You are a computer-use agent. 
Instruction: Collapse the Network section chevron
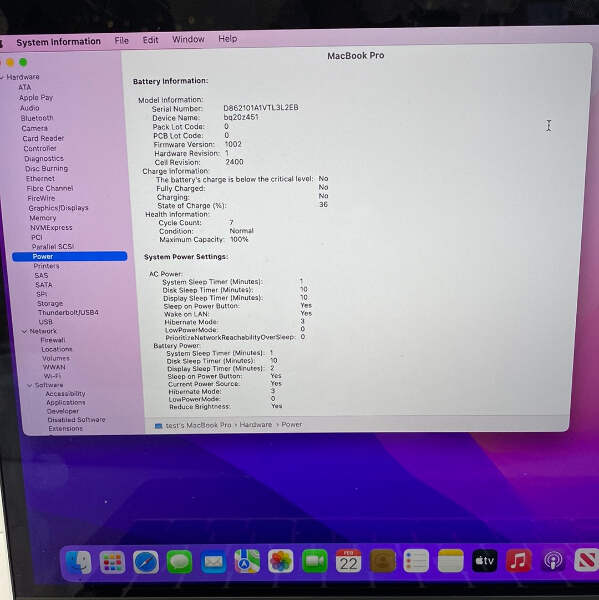click(24, 331)
